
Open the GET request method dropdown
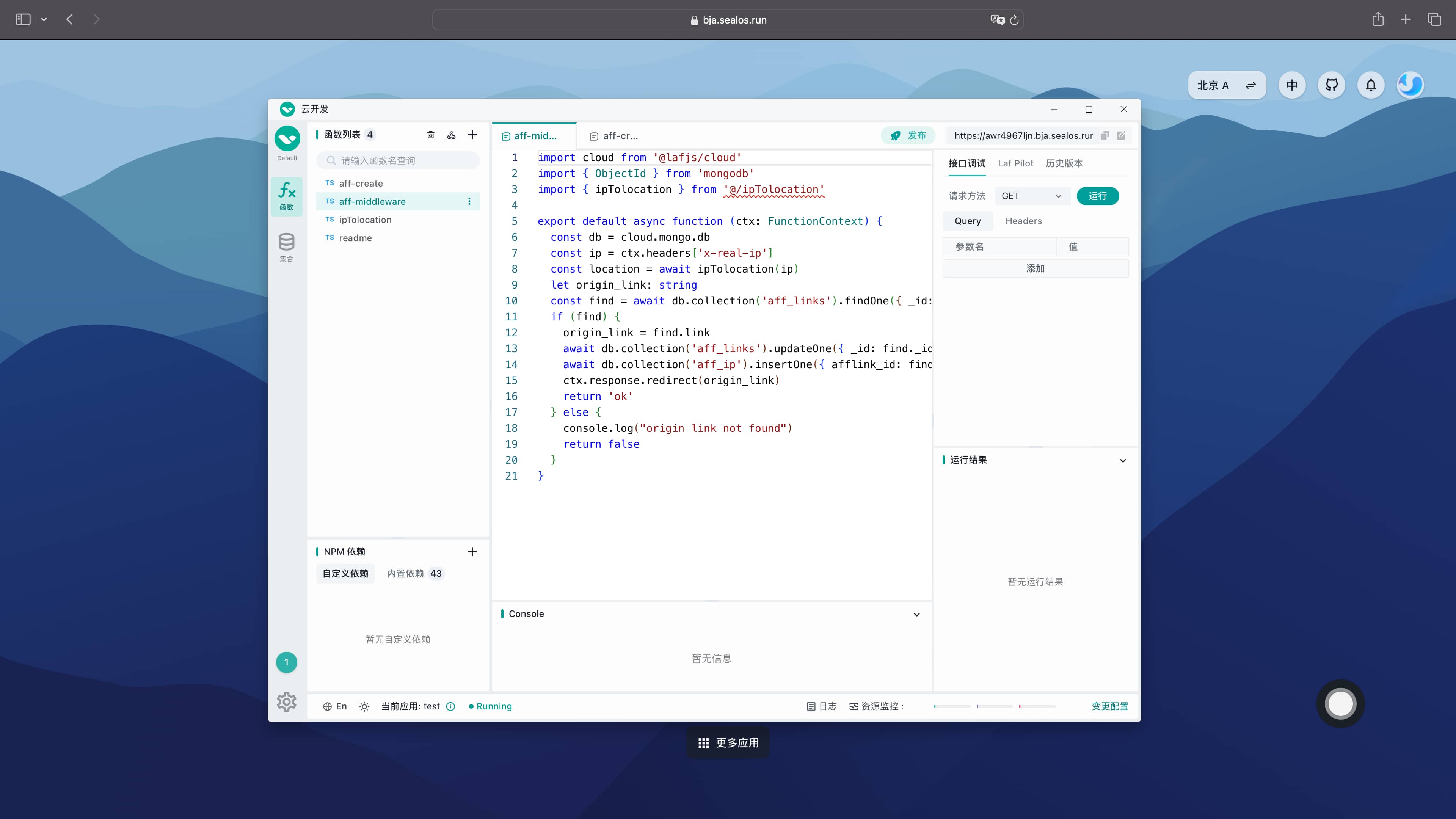pos(1031,196)
